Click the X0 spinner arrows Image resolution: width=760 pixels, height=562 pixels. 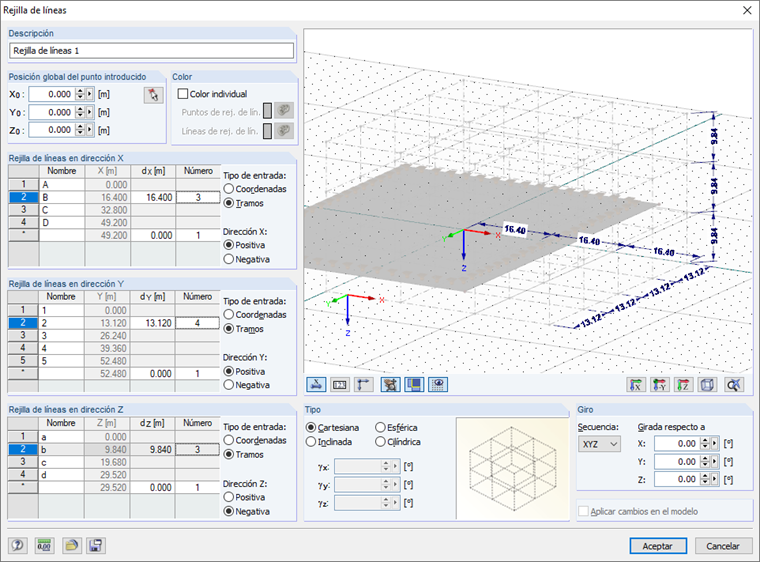click(x=80, y=94)
